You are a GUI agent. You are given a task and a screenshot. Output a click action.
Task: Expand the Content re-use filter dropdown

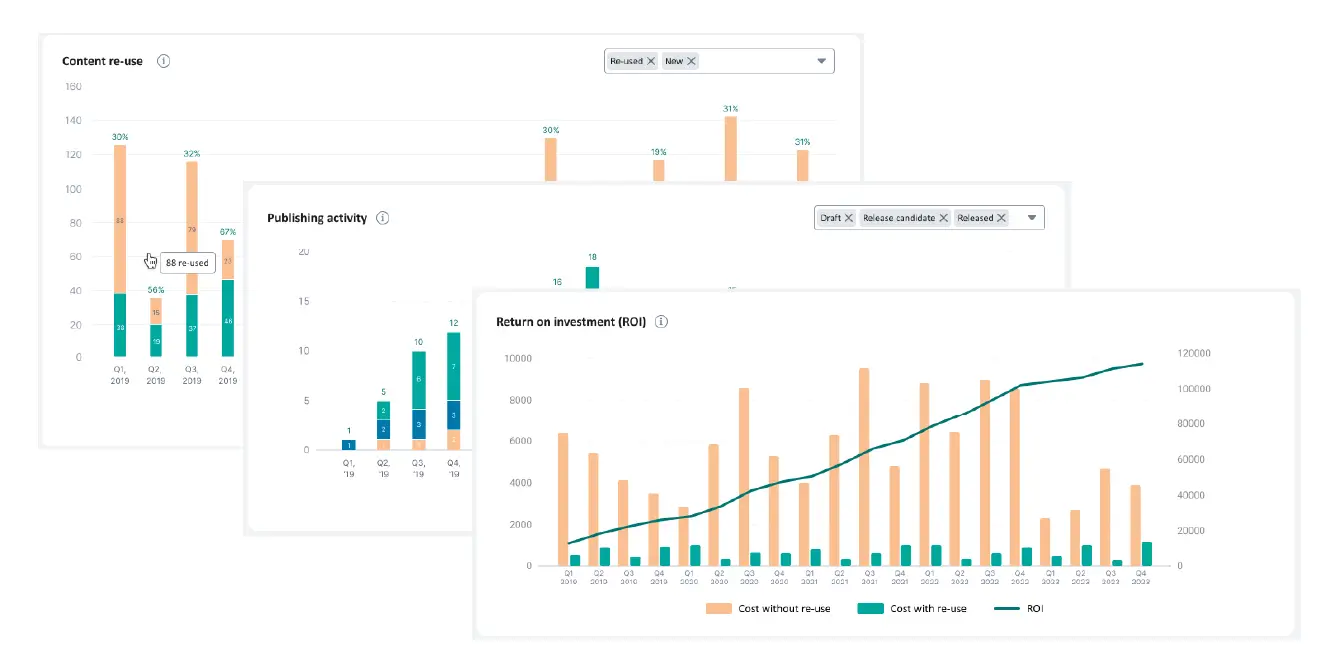click(821, 61)
